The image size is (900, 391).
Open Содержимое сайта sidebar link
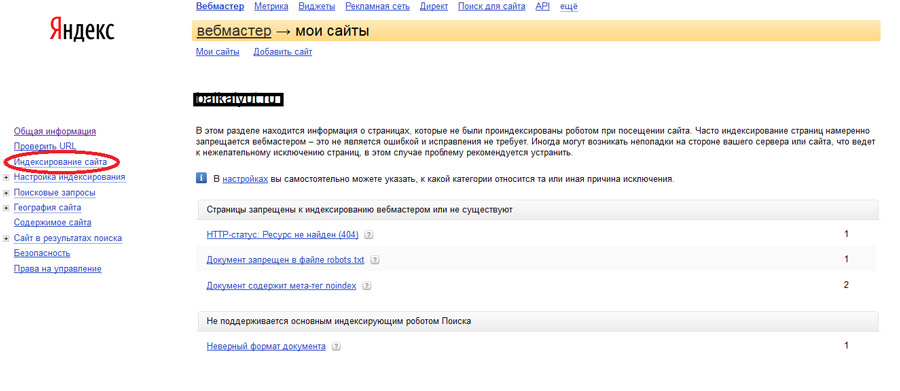coord(52,223)
